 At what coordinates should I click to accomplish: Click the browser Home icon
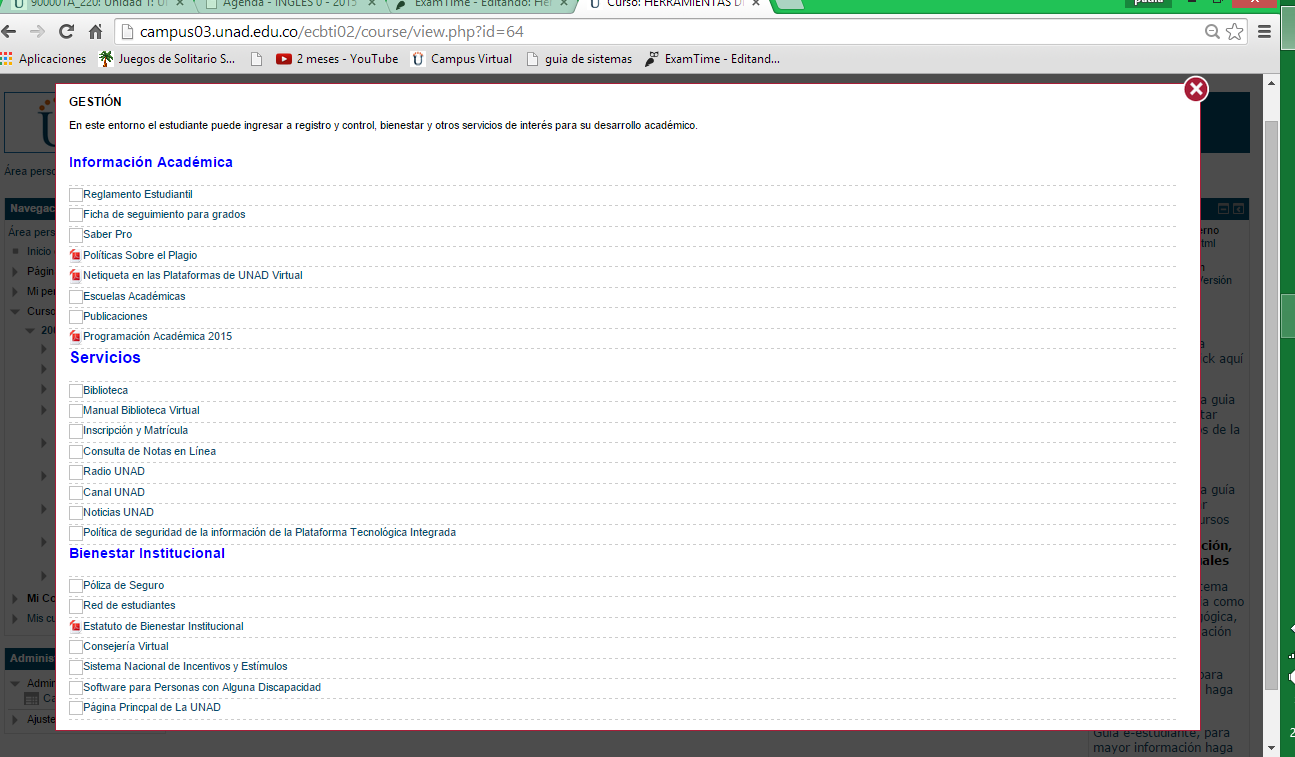95,32
